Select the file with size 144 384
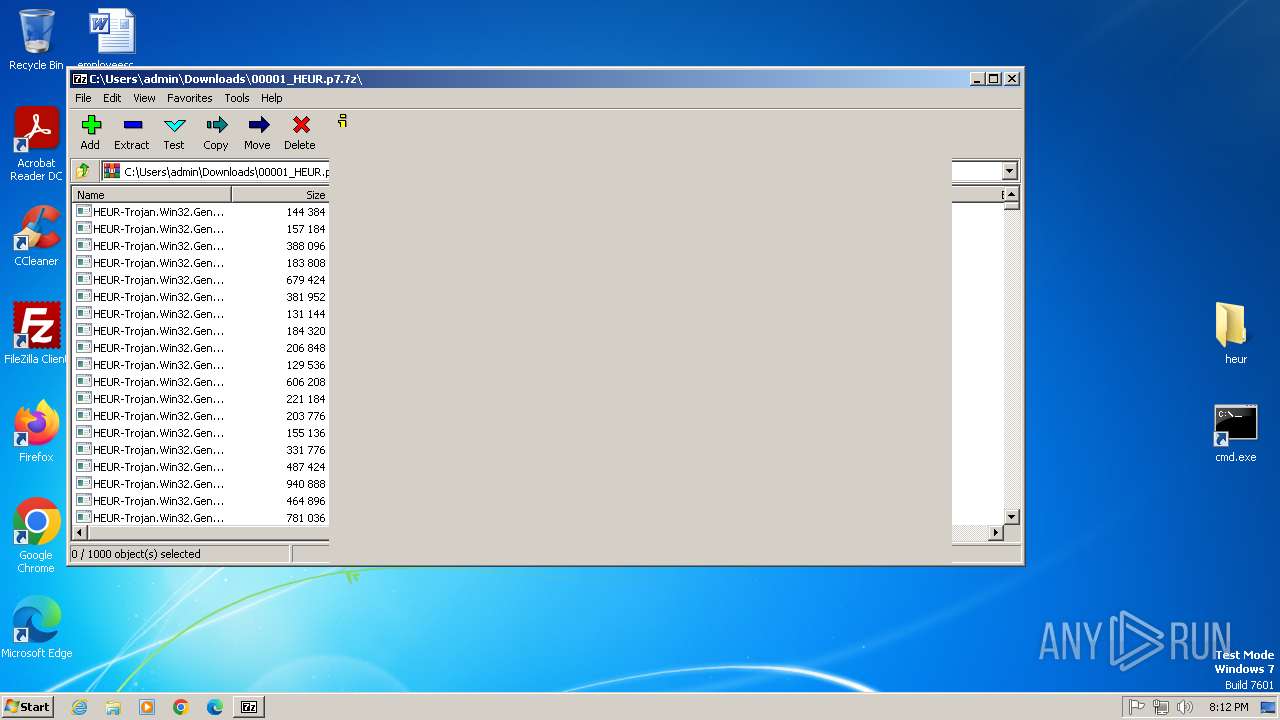The image size is (1280, 720). pyautogui.click(x=200, y=212)
